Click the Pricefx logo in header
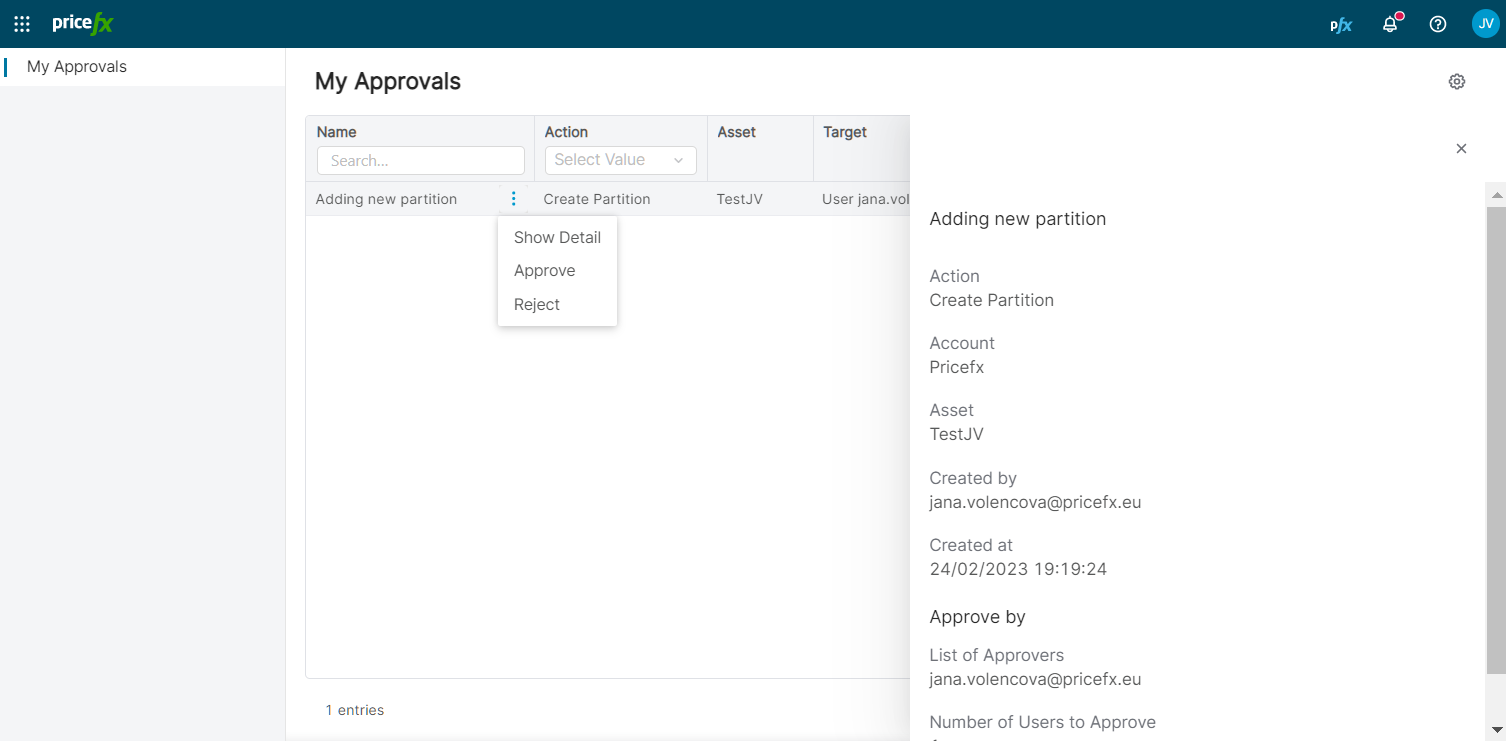 82,24
